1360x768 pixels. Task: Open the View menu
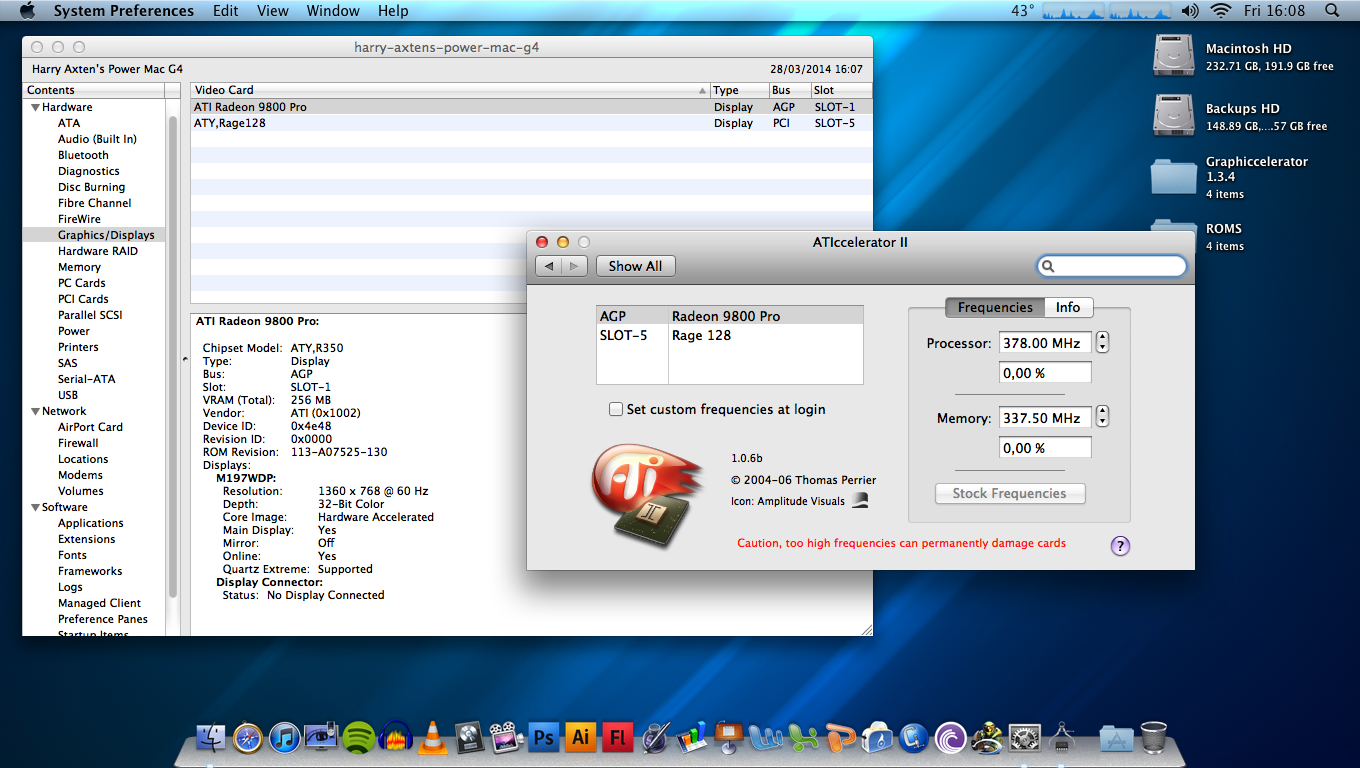(273, 11)
